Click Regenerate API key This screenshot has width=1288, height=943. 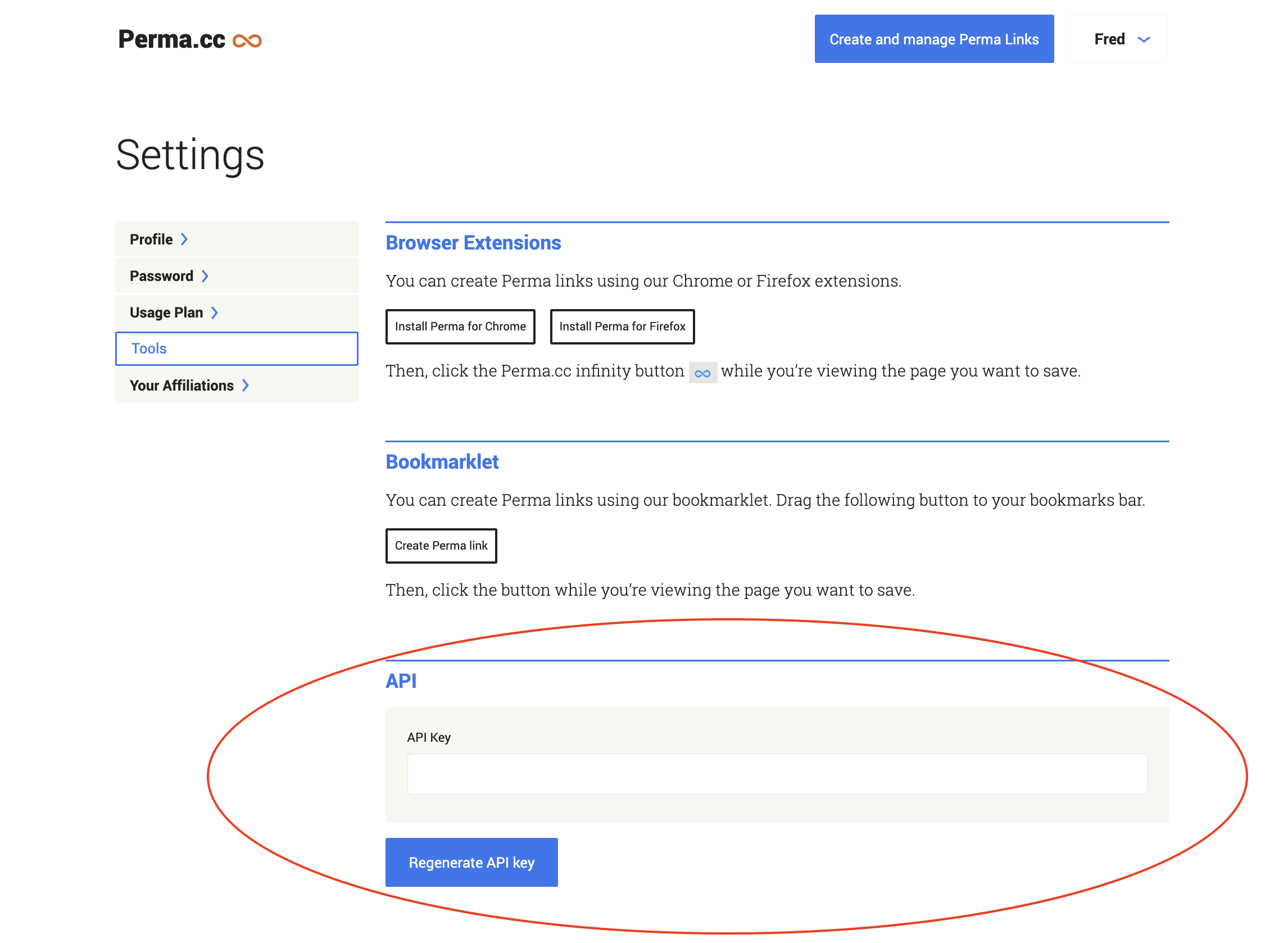coord(471,863)
